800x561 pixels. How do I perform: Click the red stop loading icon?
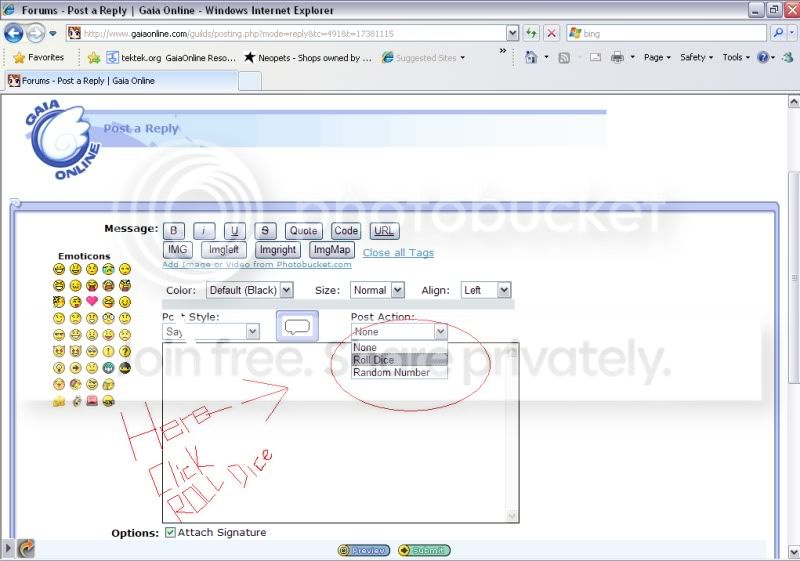click(551, 33)
